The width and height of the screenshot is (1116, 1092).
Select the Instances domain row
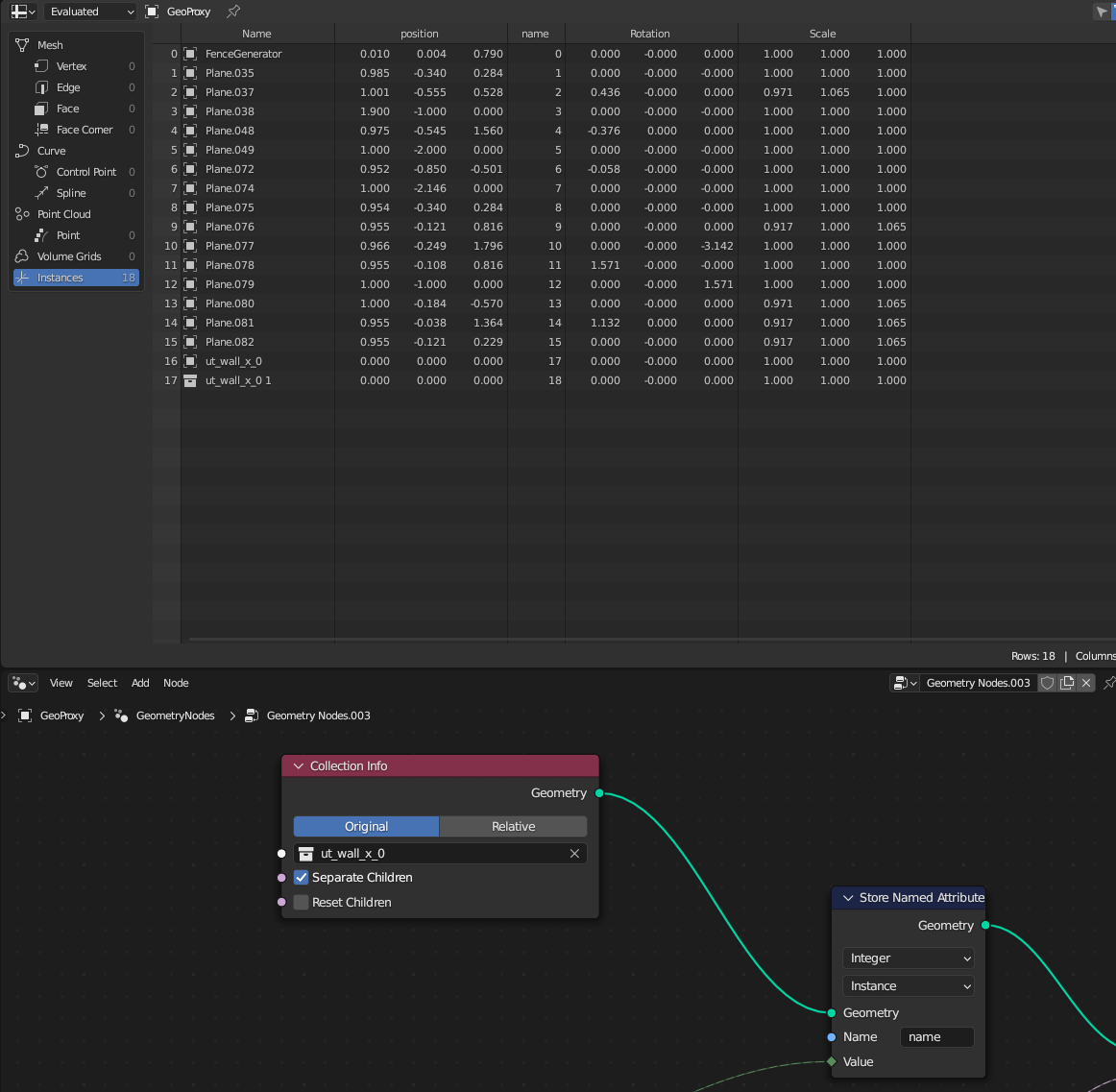coord(77,278)
